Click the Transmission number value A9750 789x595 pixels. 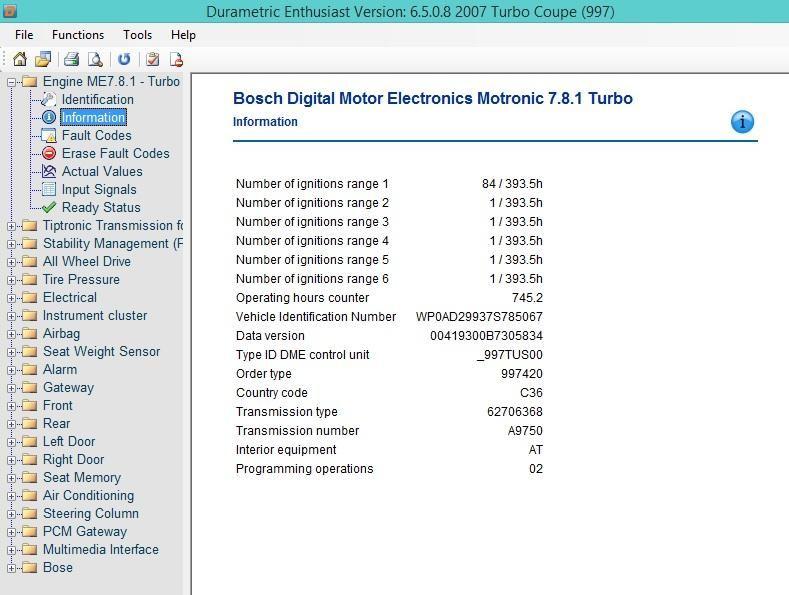pos(525,431)
